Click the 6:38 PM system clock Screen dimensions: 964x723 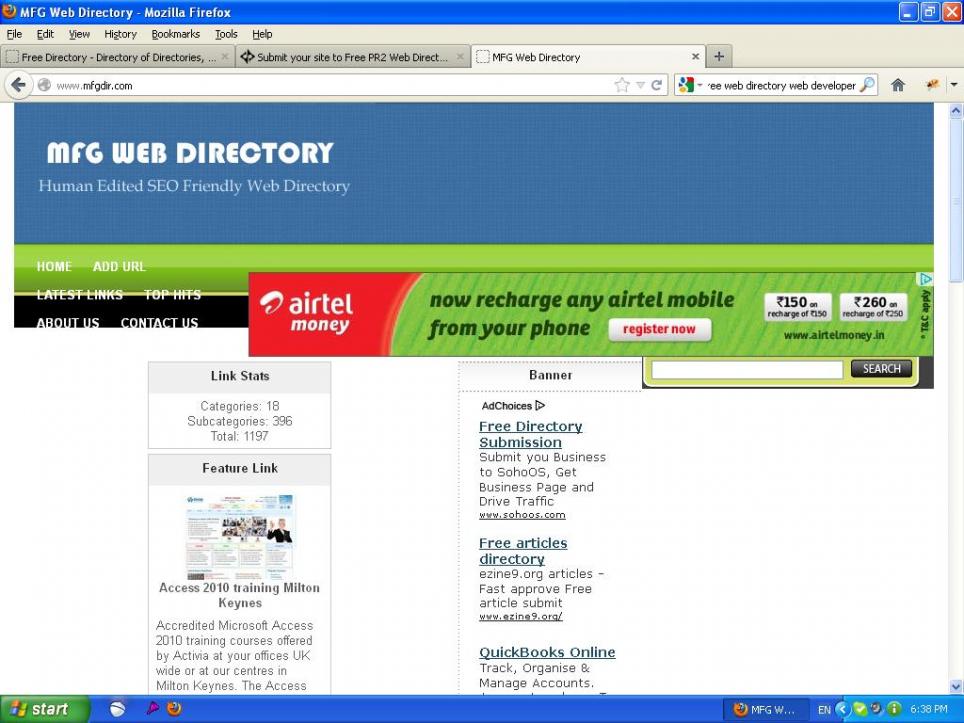928,709
